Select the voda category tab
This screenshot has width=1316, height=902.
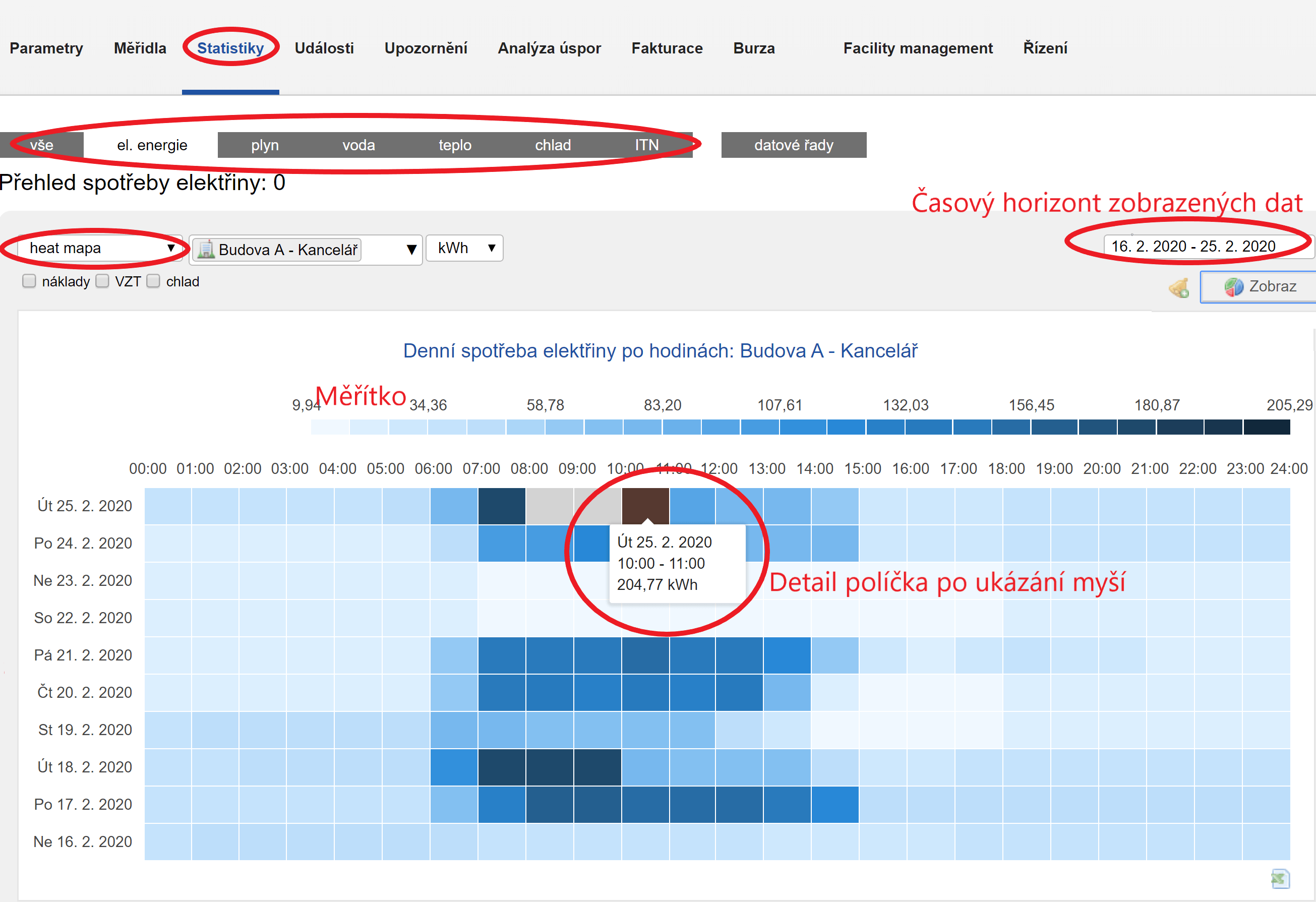click(x=358, y=145)
